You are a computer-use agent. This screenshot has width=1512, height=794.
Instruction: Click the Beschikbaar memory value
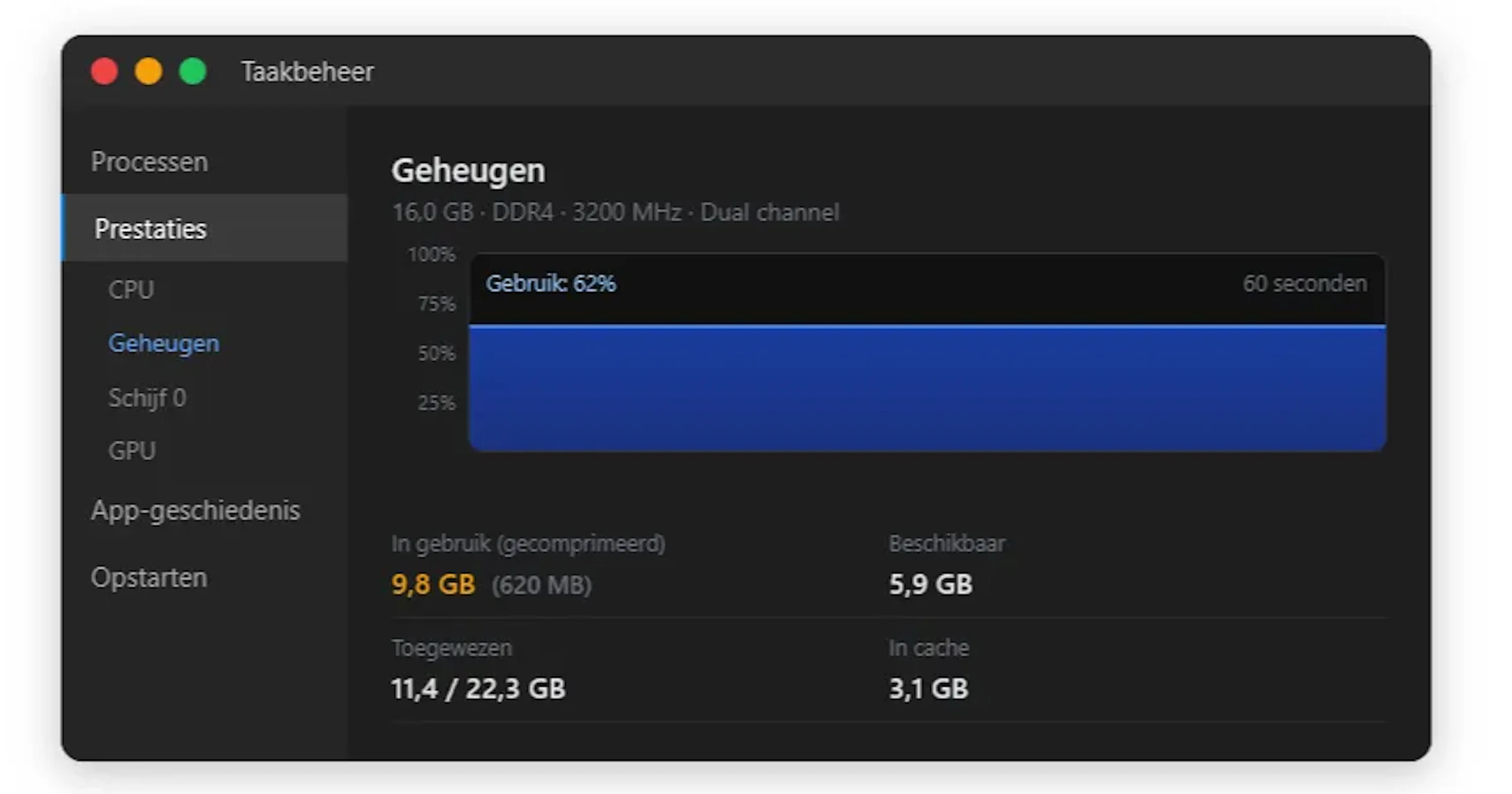pos(930,584)
